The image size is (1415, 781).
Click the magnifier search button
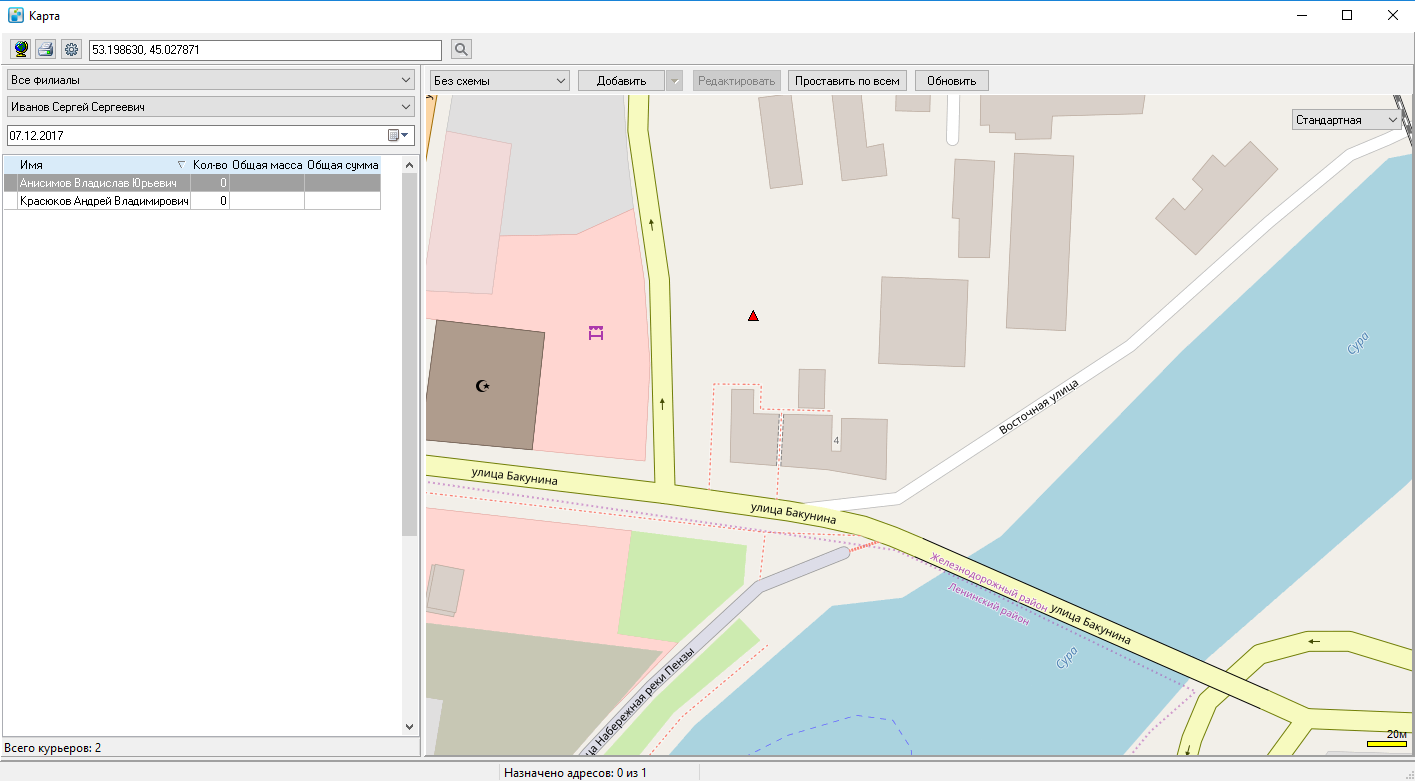coord(461,49)
